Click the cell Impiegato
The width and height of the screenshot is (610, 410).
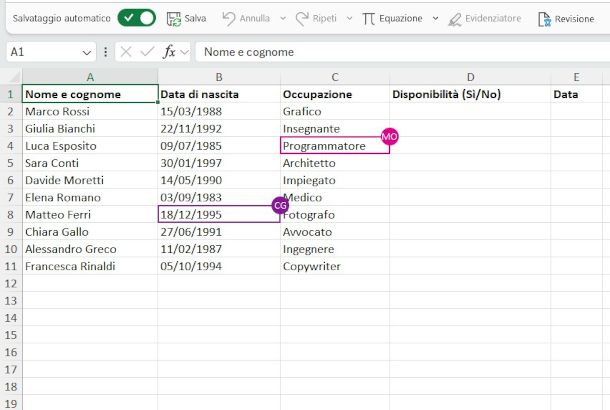pos(335,180)
